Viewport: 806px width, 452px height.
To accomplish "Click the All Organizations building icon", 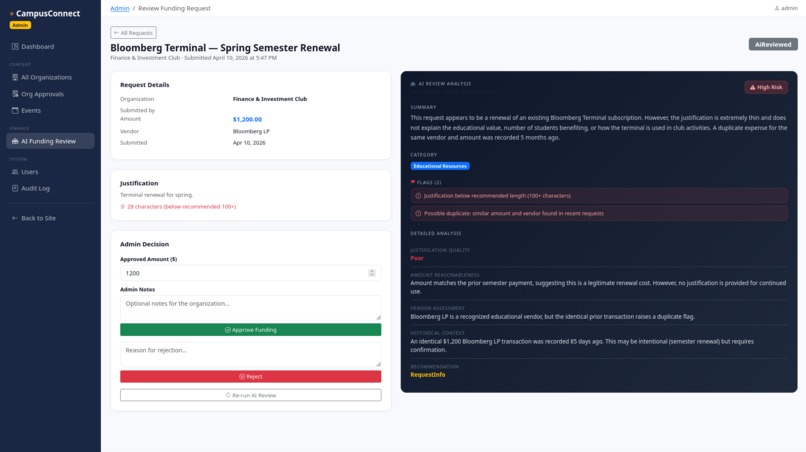I will pos(15,77).
